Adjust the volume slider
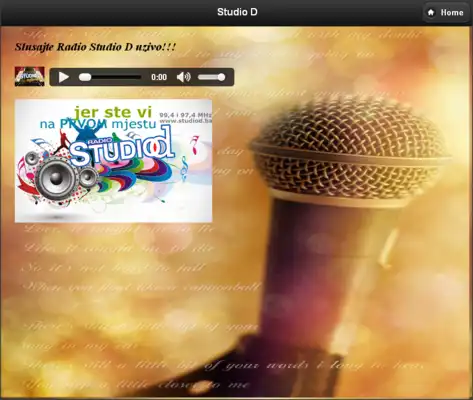The width and height of the screenshot is (473, 400). point(211,77)
